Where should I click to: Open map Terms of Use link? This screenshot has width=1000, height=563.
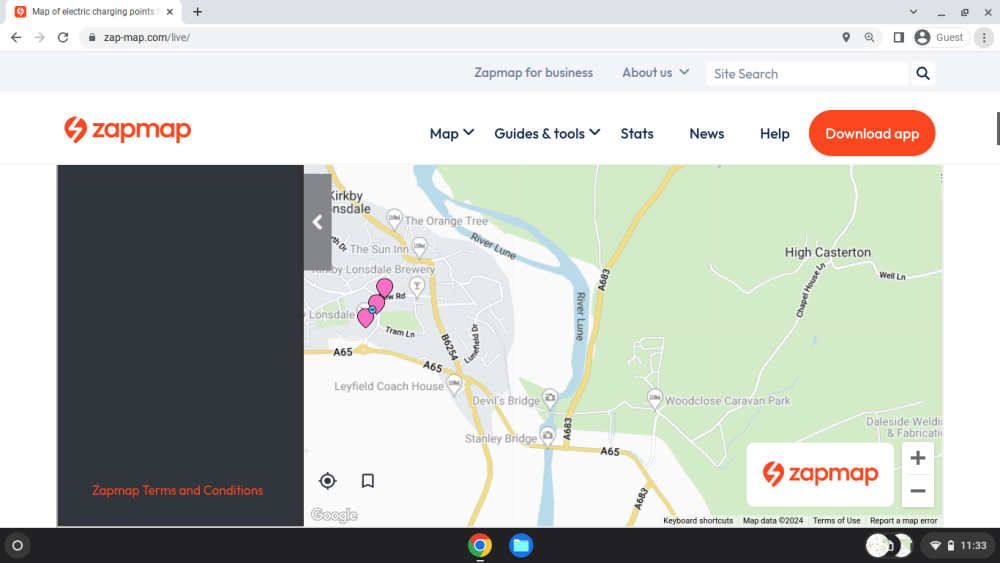click(x=837, y=521)
